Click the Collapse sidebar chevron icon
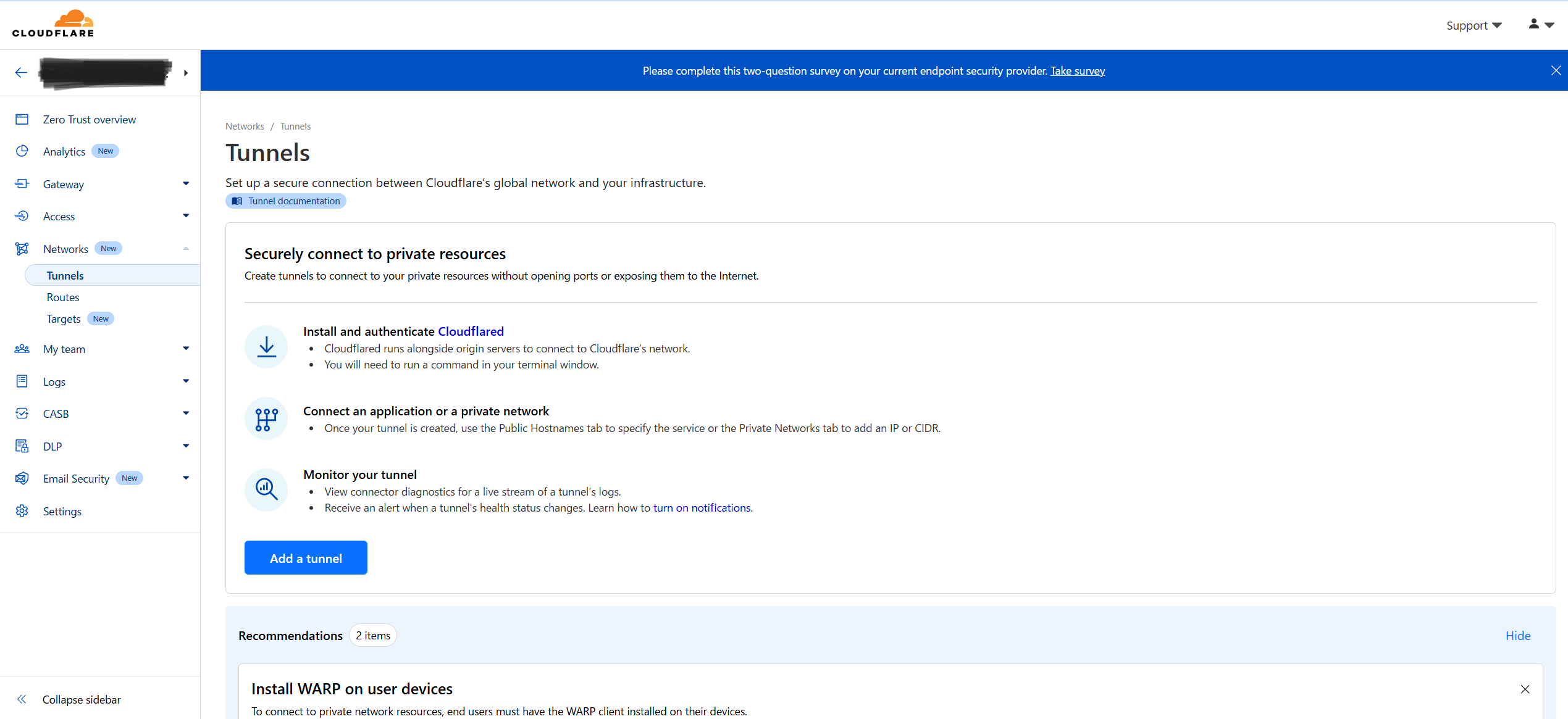This screenshot has height=719, width=1568. pyautogui.click(x=22, y=699)
